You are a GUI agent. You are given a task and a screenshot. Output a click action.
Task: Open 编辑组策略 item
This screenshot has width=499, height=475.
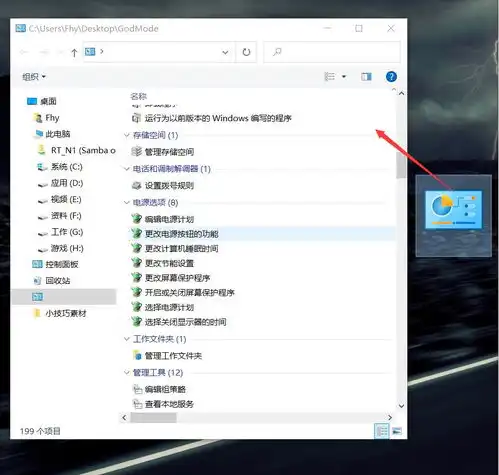click(x=159, y=389)
